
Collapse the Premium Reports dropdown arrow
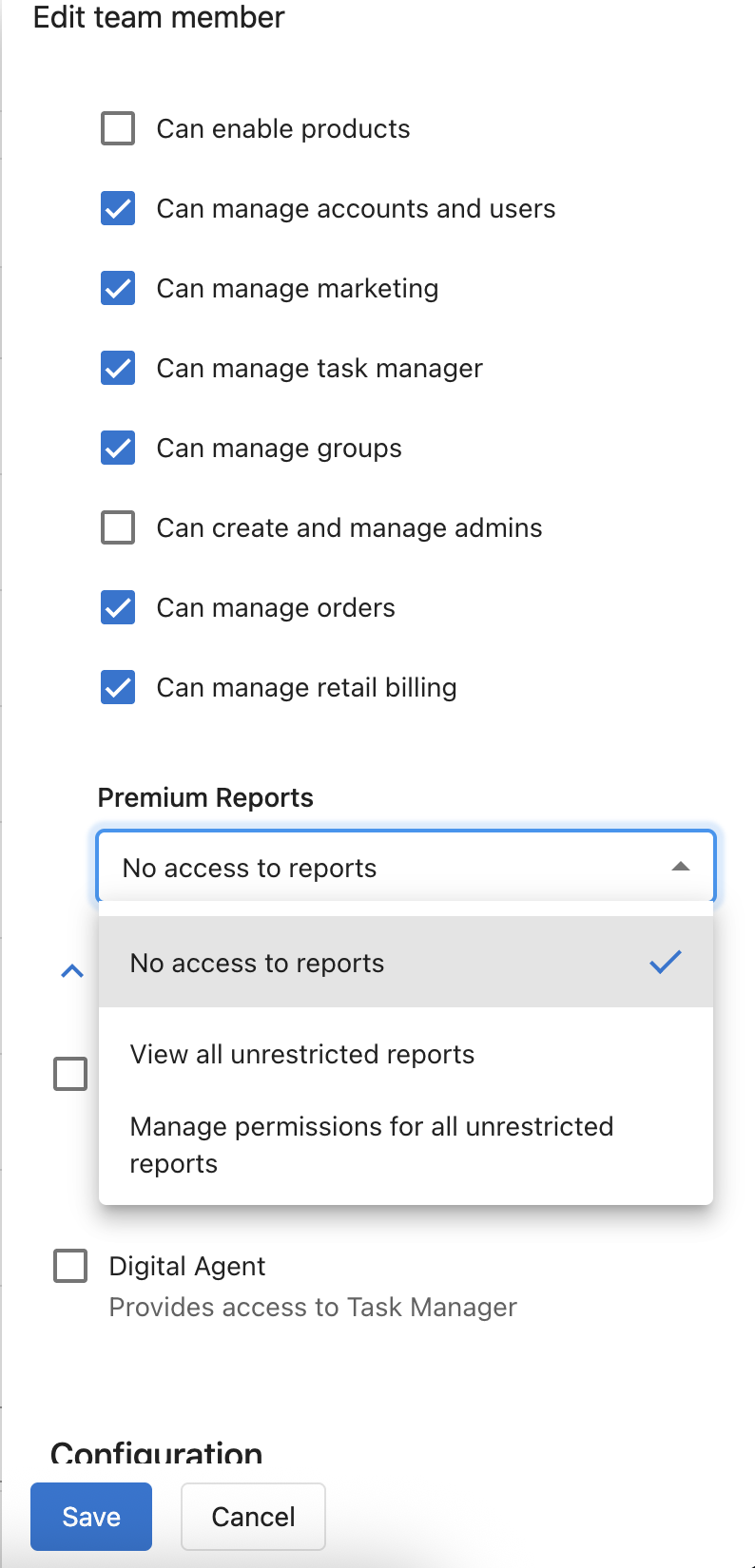click(x=680, y=867)
